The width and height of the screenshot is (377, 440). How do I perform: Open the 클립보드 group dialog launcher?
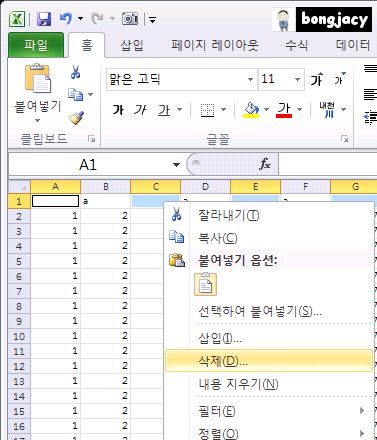pos(91,139)
